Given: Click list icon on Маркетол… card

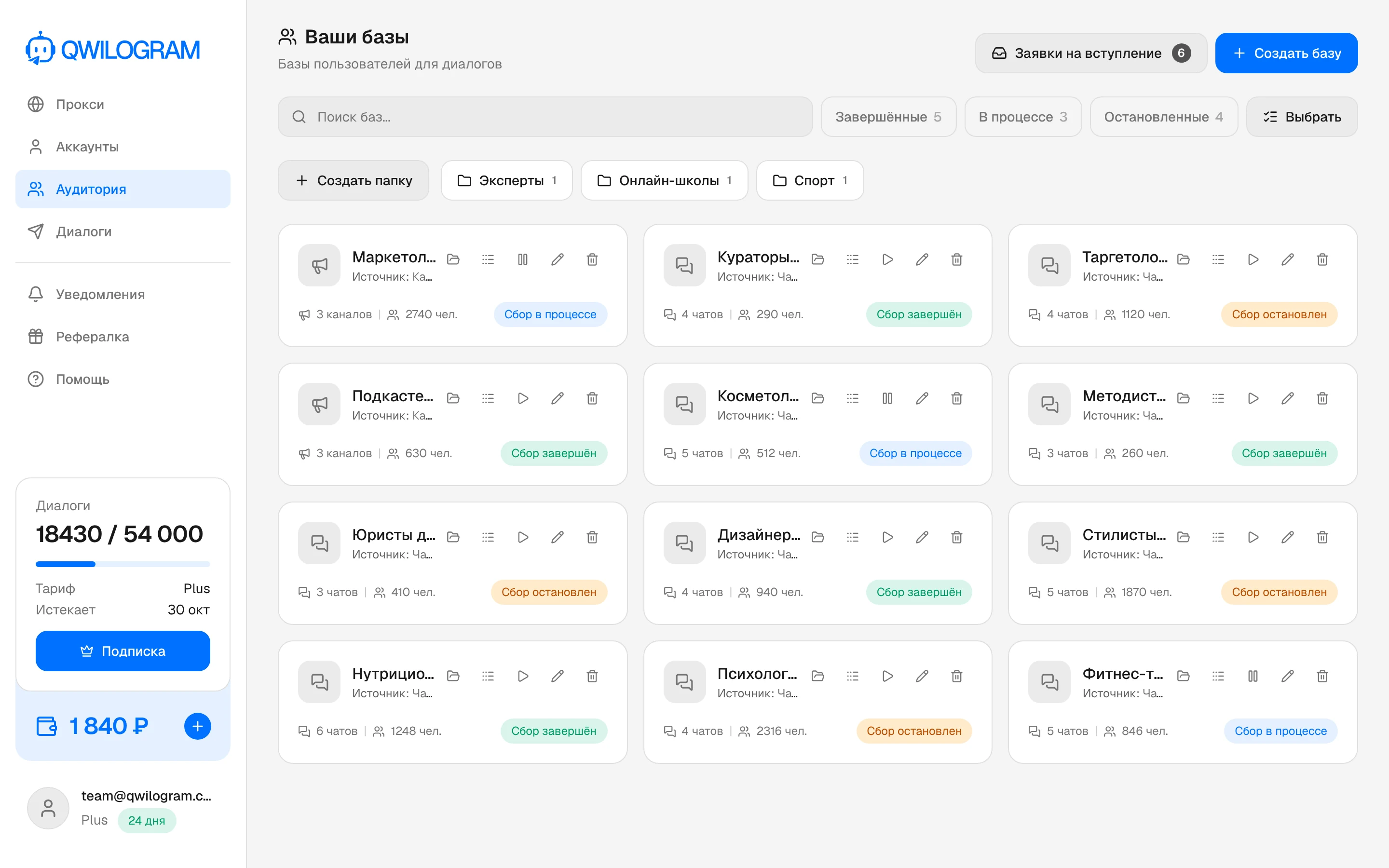Looking at the screenshot, I should [x=488, y=259].
